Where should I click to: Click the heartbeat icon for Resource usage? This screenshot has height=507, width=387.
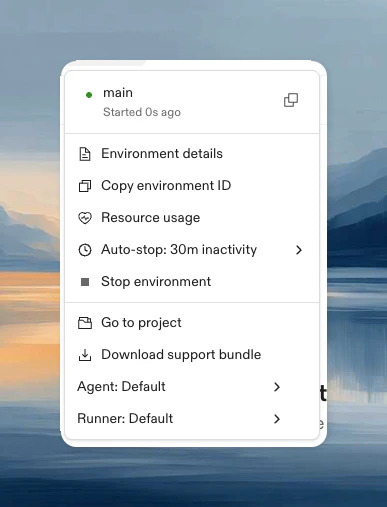tap(85, 218)
